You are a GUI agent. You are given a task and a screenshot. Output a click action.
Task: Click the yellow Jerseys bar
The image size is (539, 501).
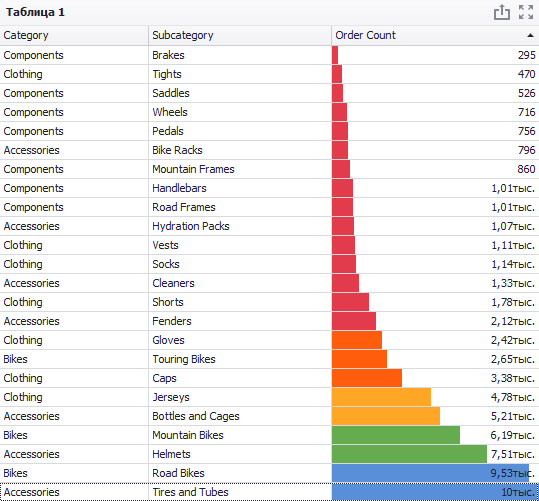tap(382, 397)
